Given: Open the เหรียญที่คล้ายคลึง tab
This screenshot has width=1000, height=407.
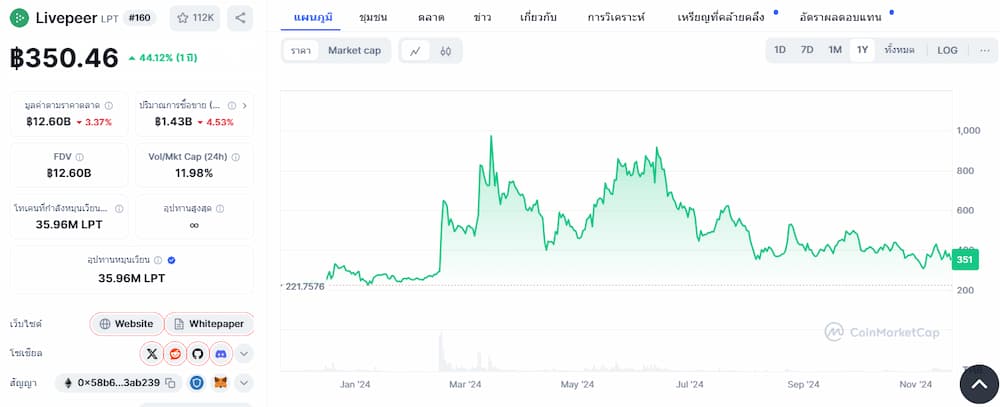Looking at the screenshot, I should [x=721, y=17].
